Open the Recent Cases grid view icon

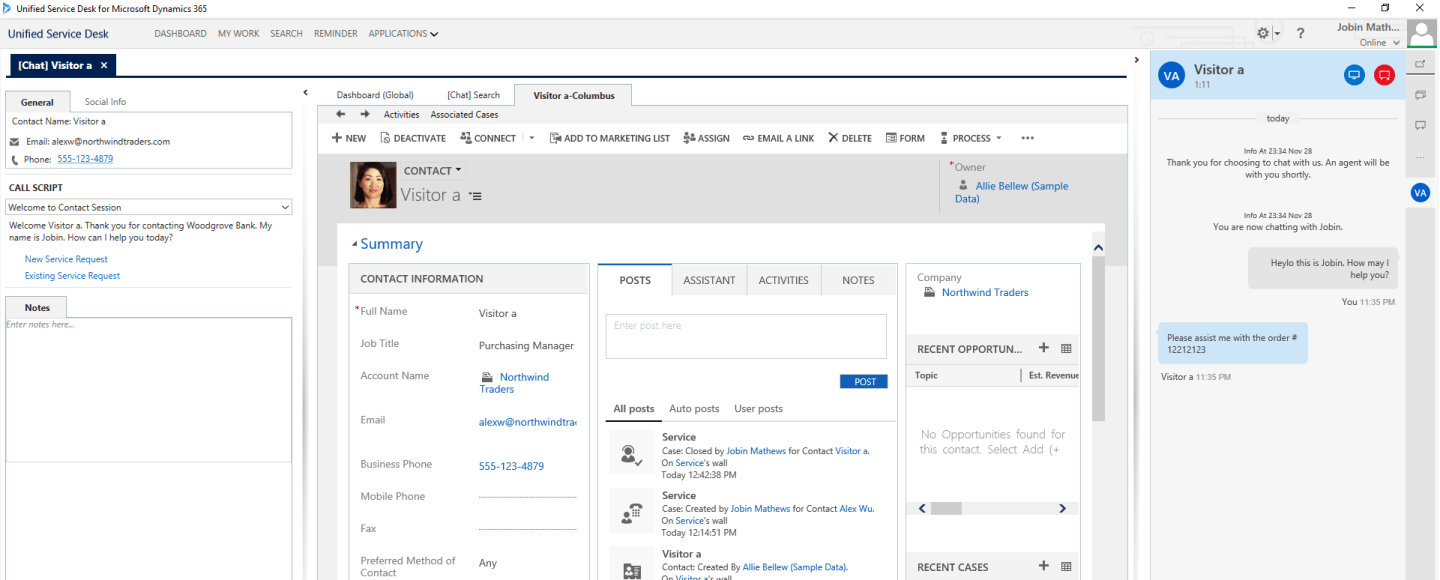coord(1066,566)
